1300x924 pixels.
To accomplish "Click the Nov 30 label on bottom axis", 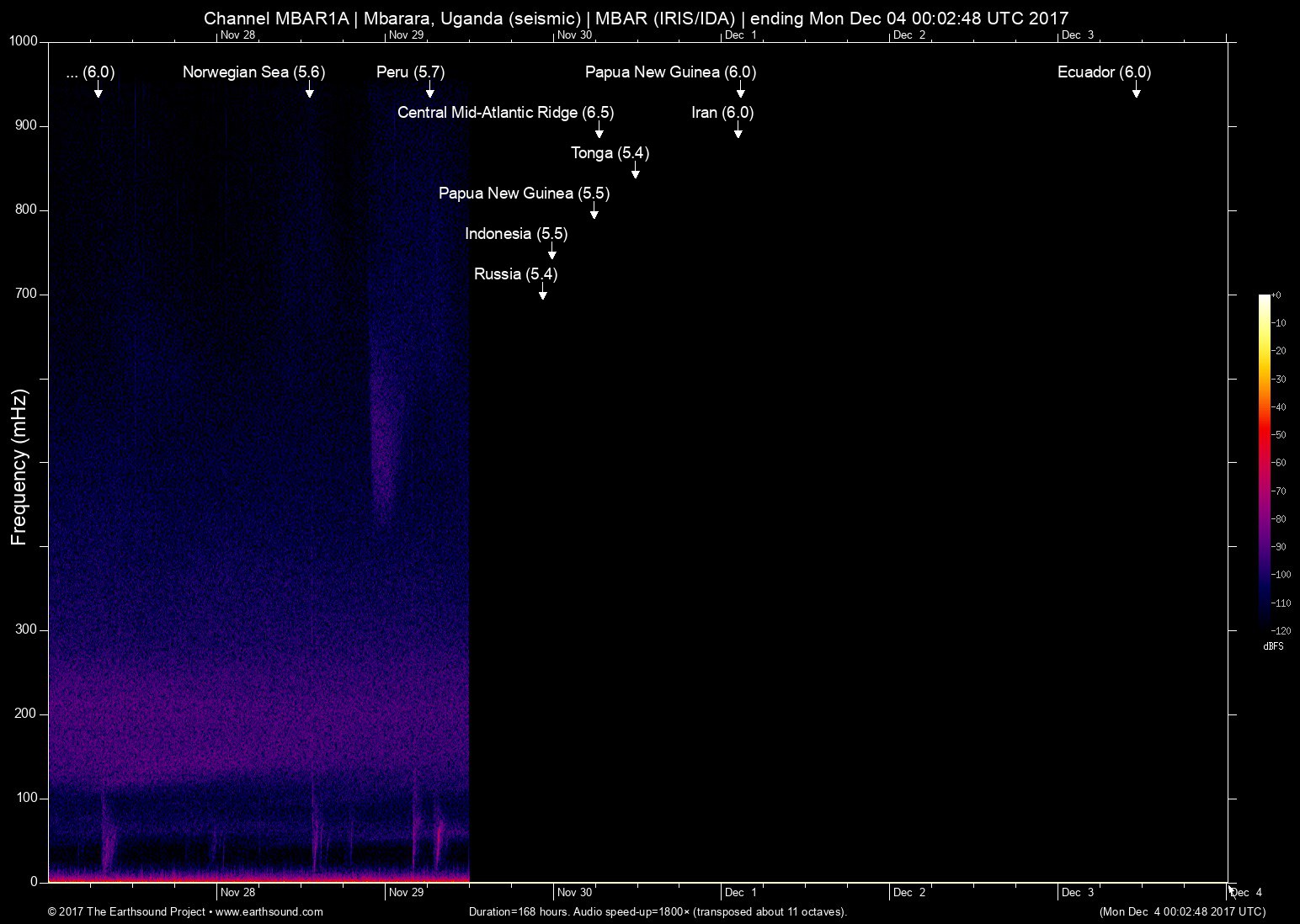I will [574, 892].
